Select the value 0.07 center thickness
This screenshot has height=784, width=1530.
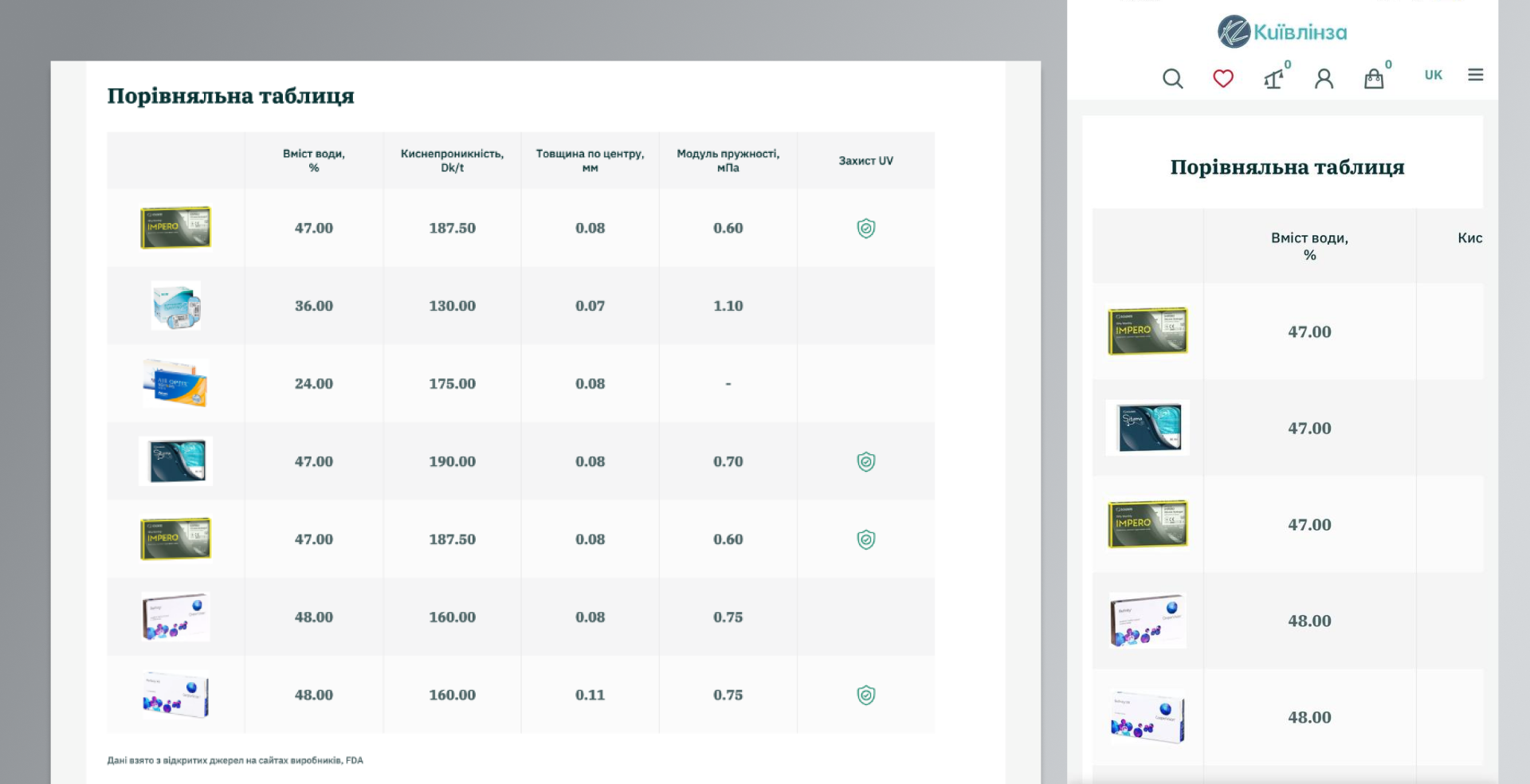[590, 306]
